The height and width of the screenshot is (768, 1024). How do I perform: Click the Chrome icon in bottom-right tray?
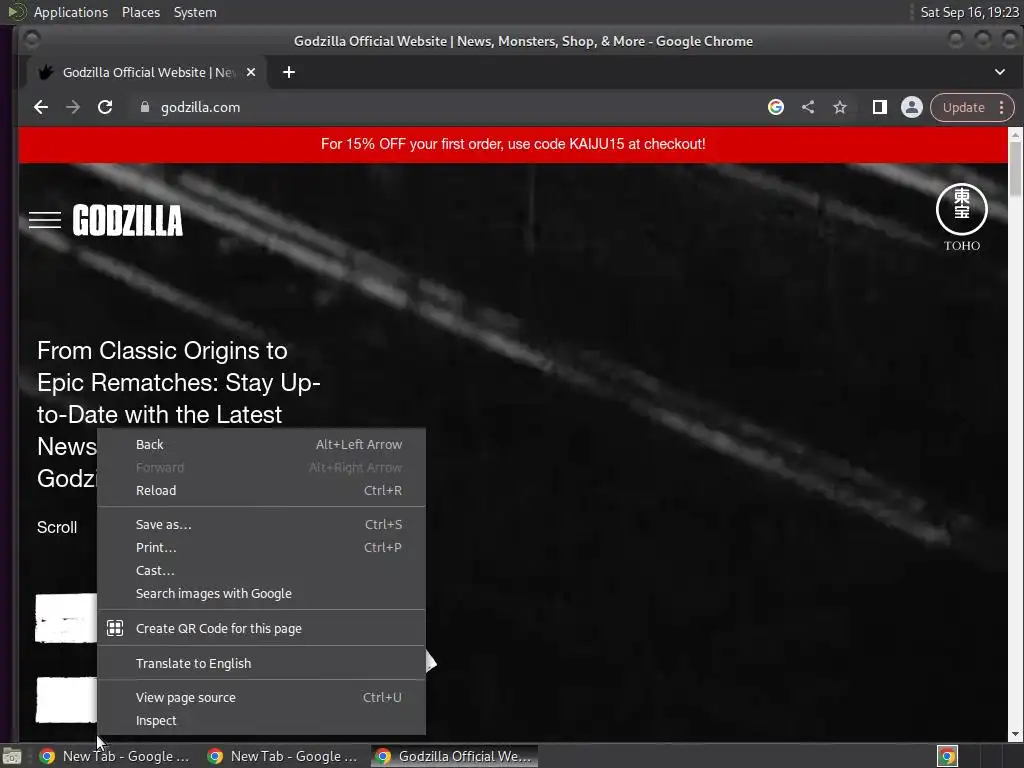click(947, 756)
